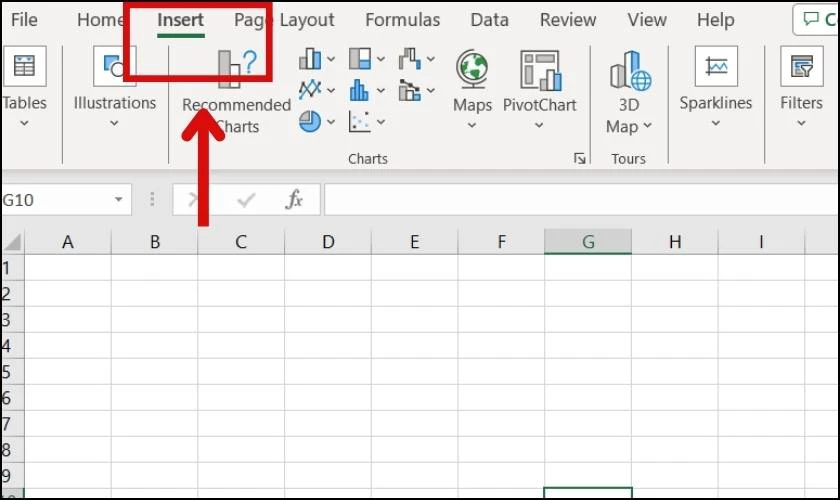This screenshot has width=840, height=500.
Task: Select column B header
Action: pos(155,242)
